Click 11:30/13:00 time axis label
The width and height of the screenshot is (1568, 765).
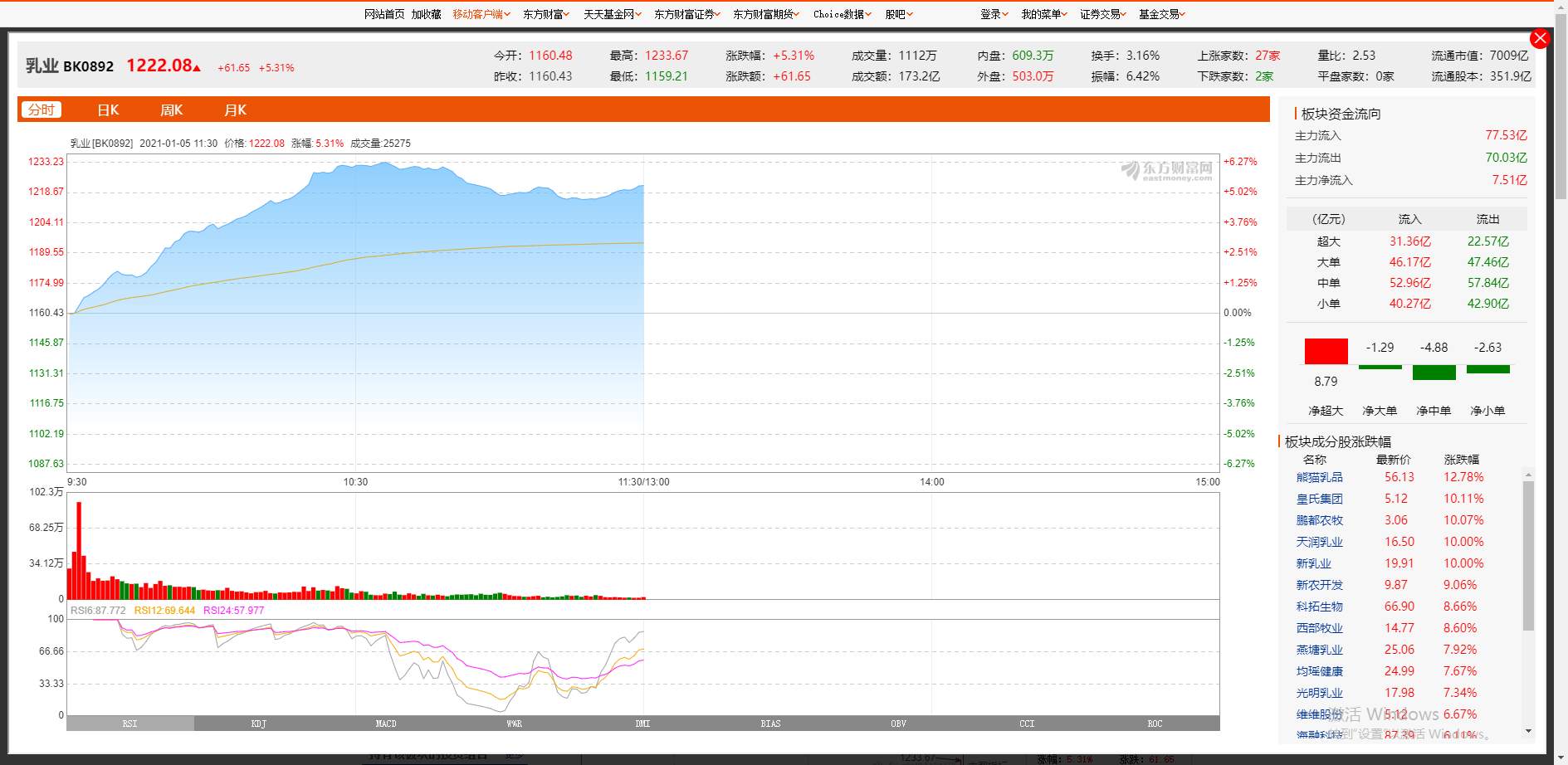pos(643,482)
